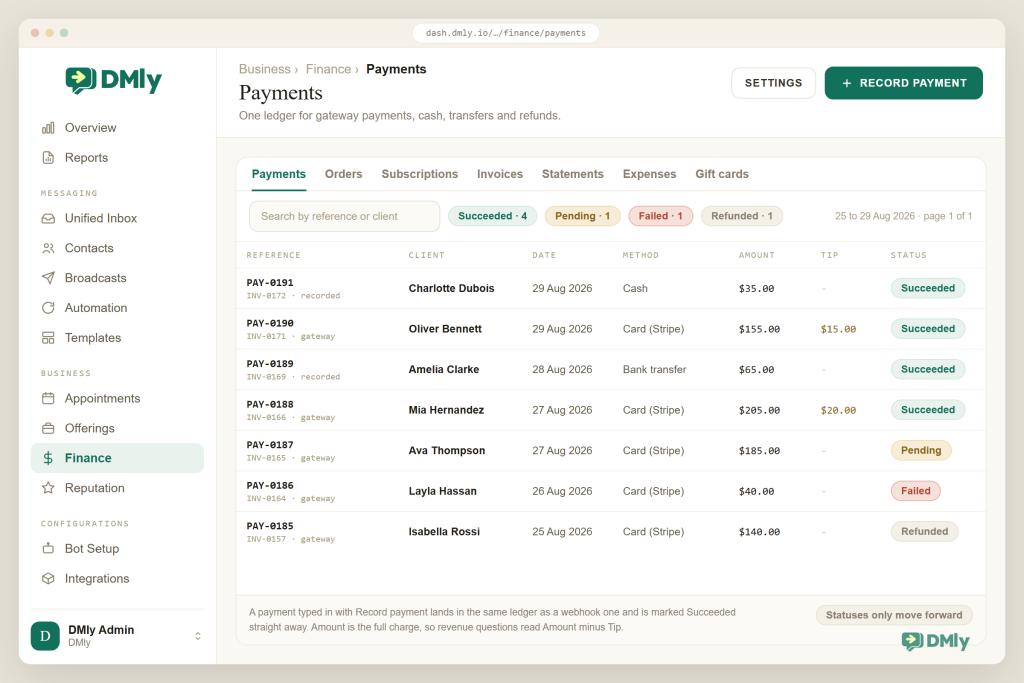Open the Subscriptions tab
Viewport: 1024px width, 683px height.
(420, 174)
